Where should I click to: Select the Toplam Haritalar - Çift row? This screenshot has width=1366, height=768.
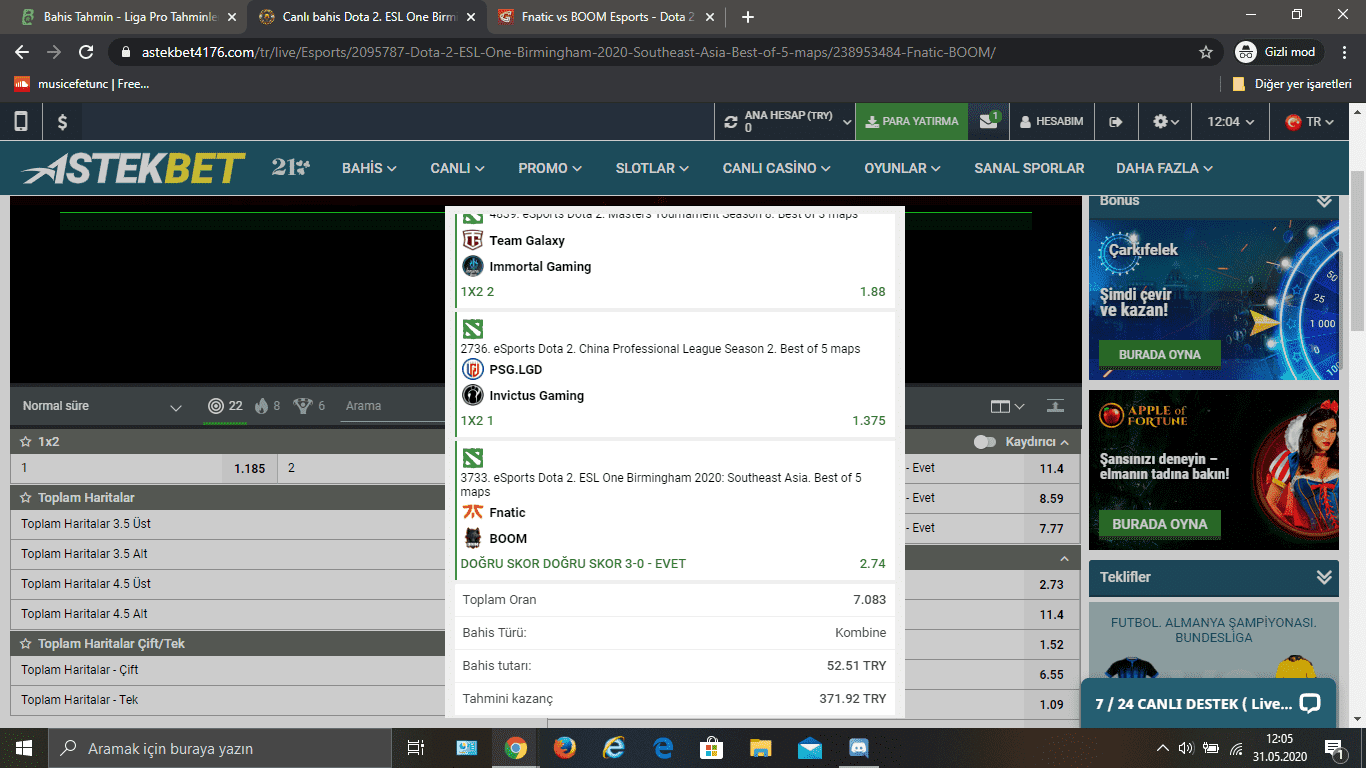(228, 670)
